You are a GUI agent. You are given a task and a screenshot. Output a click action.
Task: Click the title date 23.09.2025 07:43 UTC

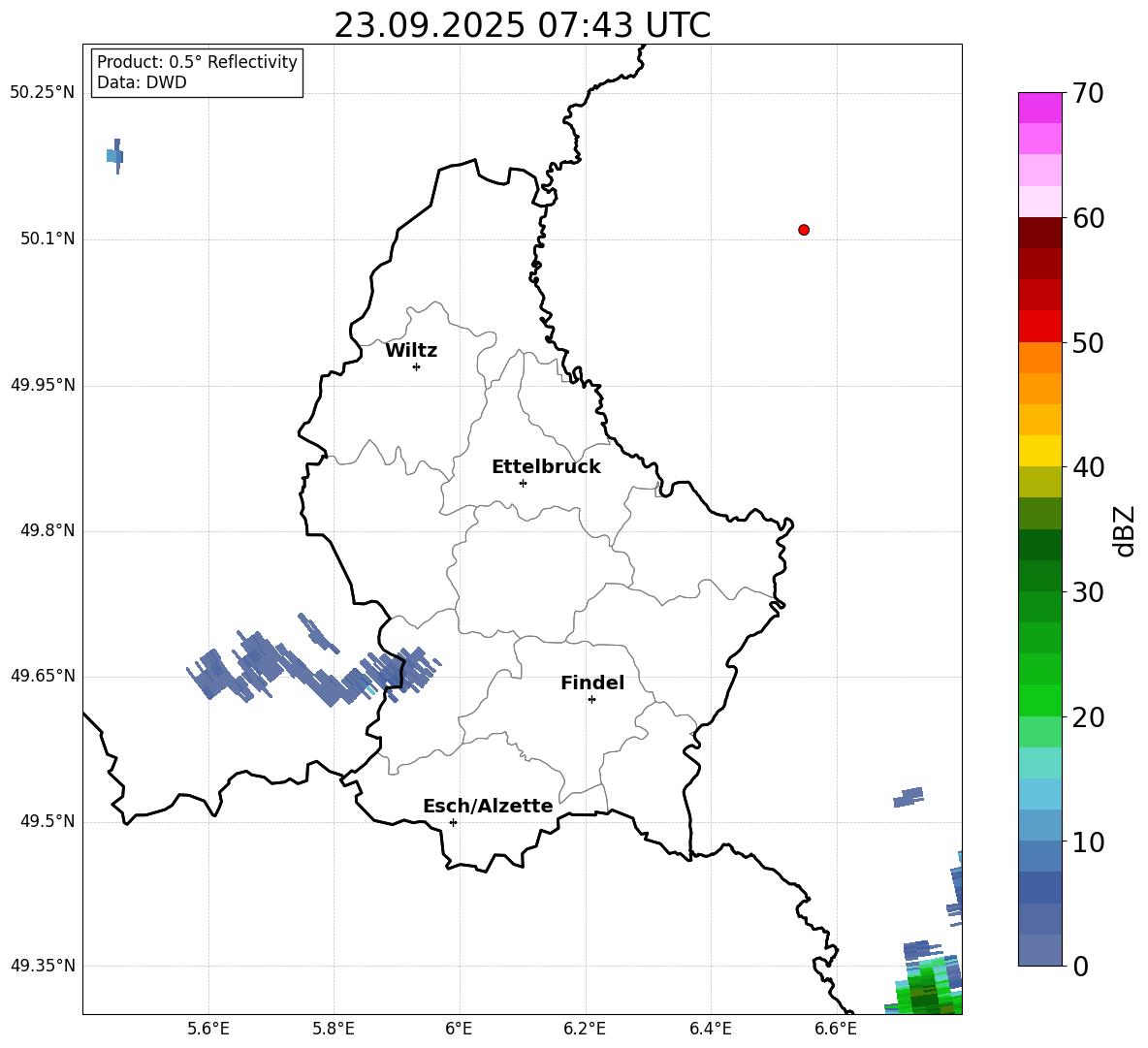pyautogui.click(x=522, y=25)
